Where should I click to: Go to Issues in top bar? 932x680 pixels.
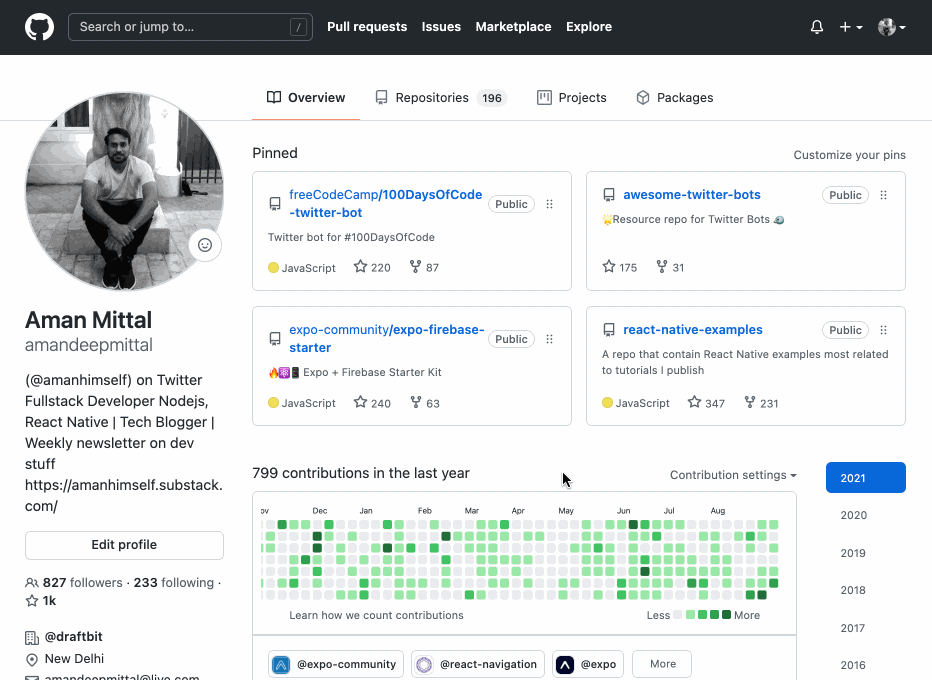[x=441, y=27]
